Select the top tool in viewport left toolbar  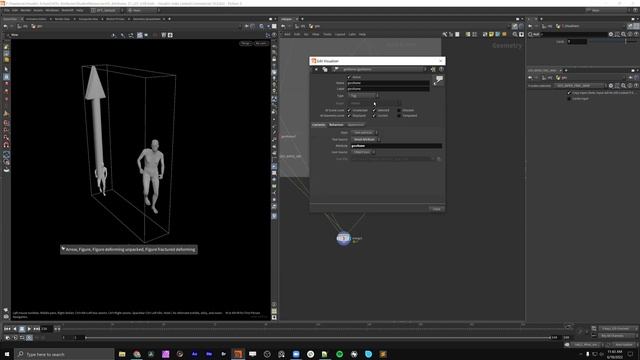6,47
